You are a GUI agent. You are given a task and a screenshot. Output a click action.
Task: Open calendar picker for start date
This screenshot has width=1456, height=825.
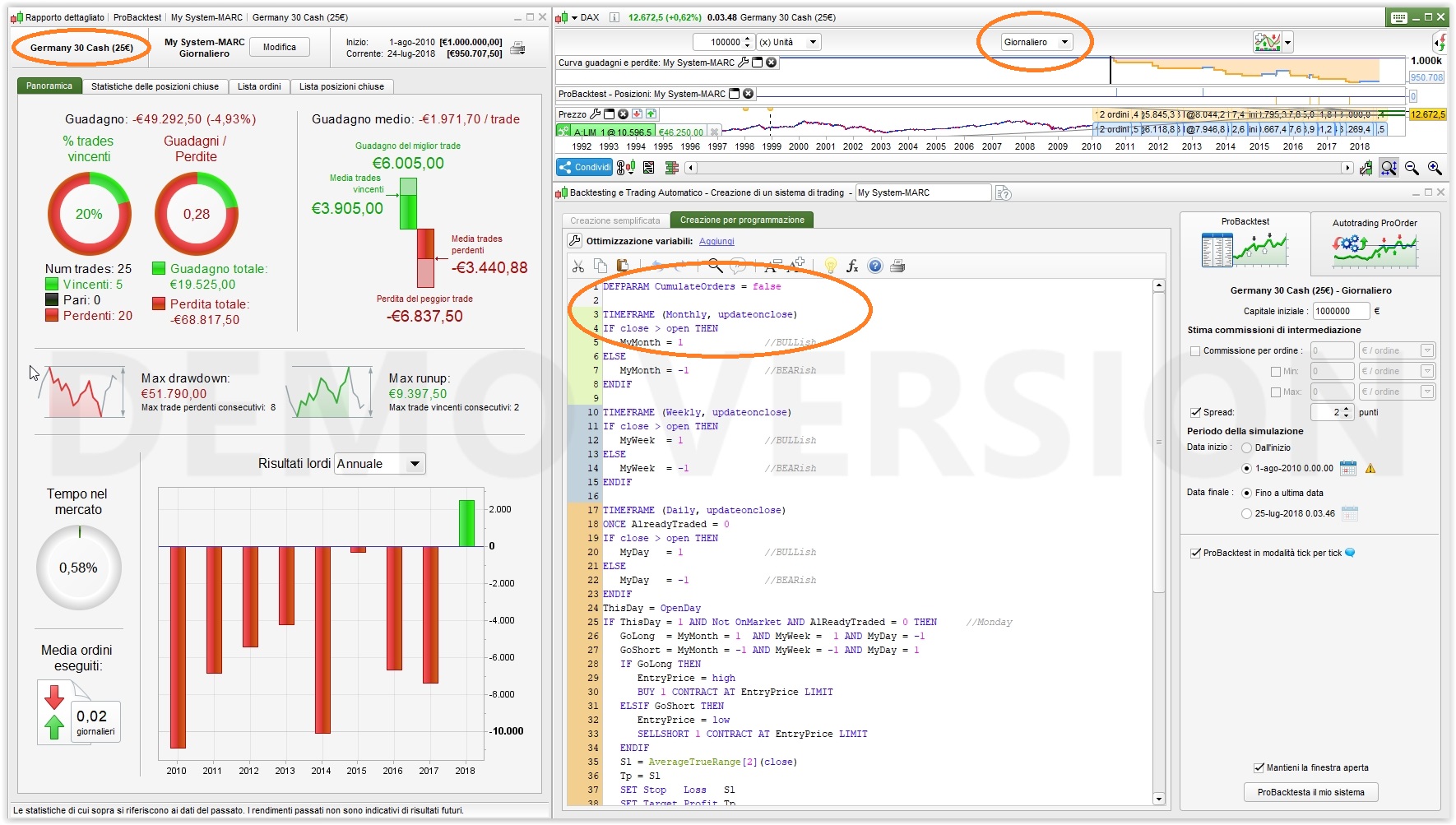tap(1347, 468)
